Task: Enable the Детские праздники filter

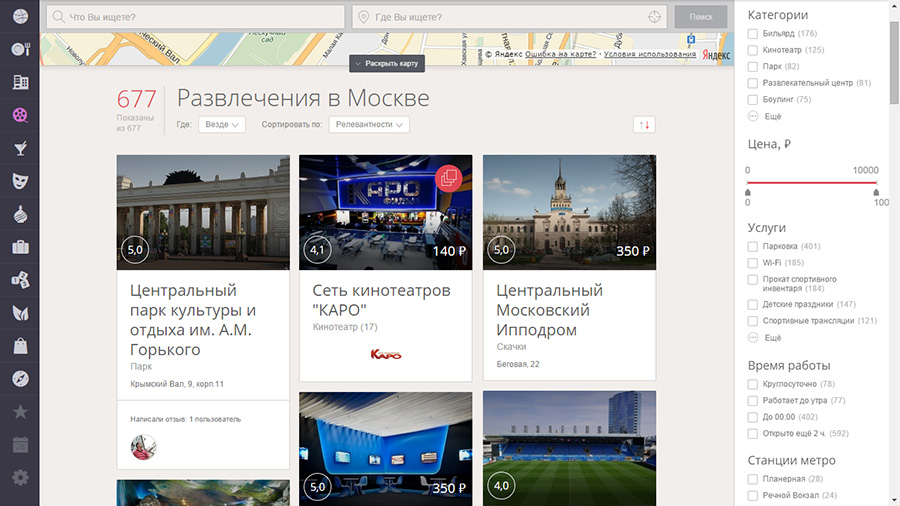Action: [x=752, y=305]
